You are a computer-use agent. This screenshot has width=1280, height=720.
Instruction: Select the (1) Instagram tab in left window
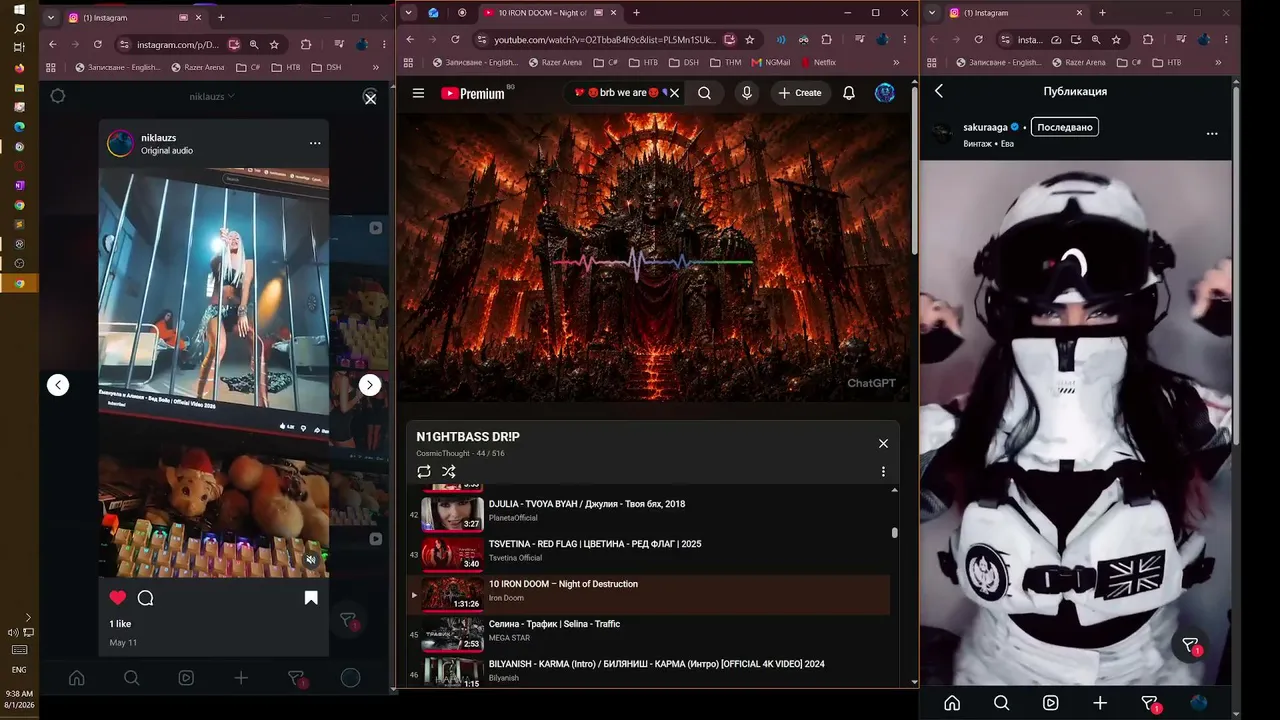point(134,17)
